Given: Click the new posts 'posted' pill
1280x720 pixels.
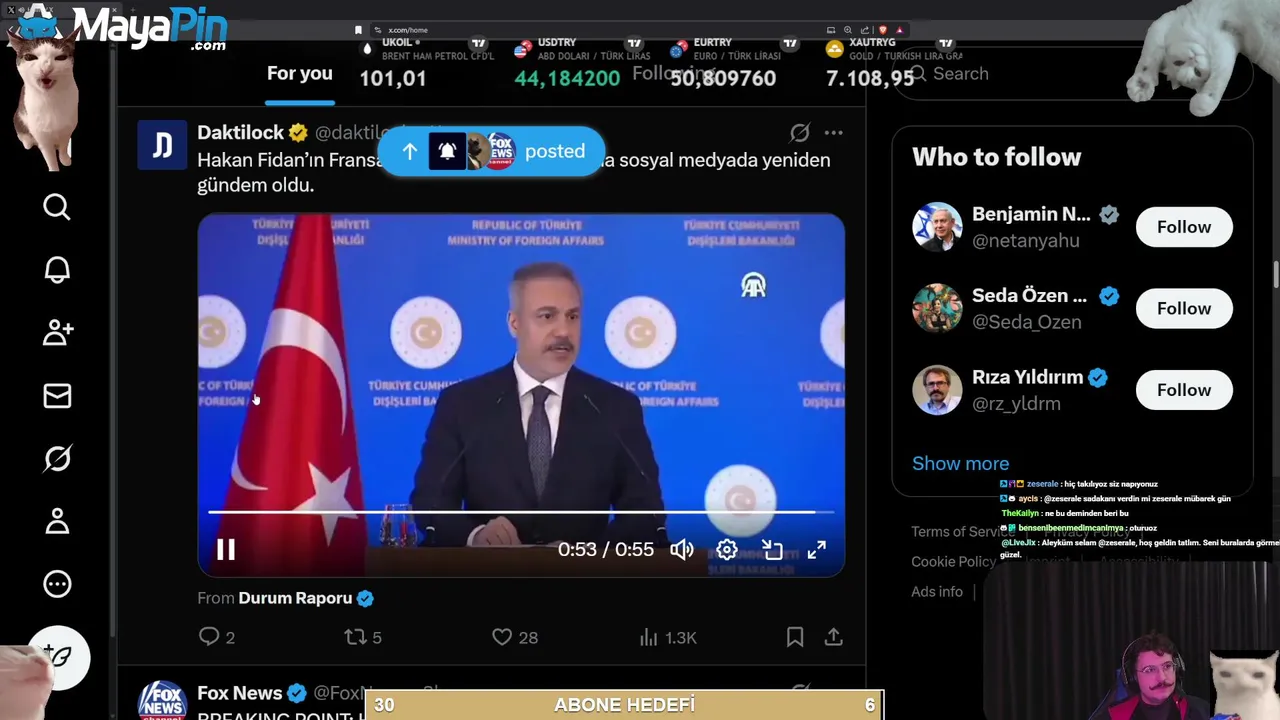Looking at the screenshot, I should pyautogui.click(x=491, y=151).
